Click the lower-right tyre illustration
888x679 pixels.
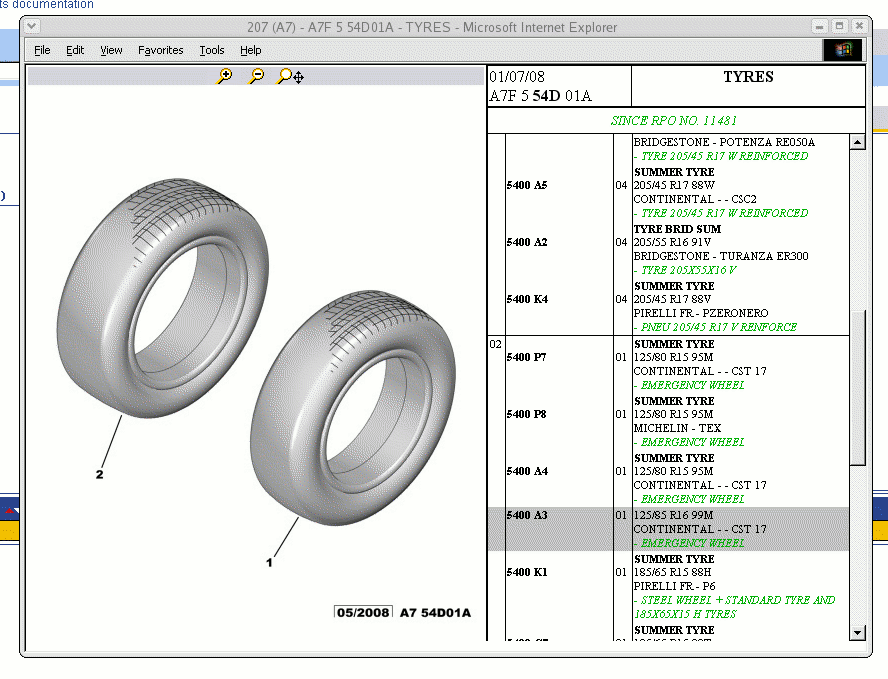pyautogui.click(x=353, y=408)
